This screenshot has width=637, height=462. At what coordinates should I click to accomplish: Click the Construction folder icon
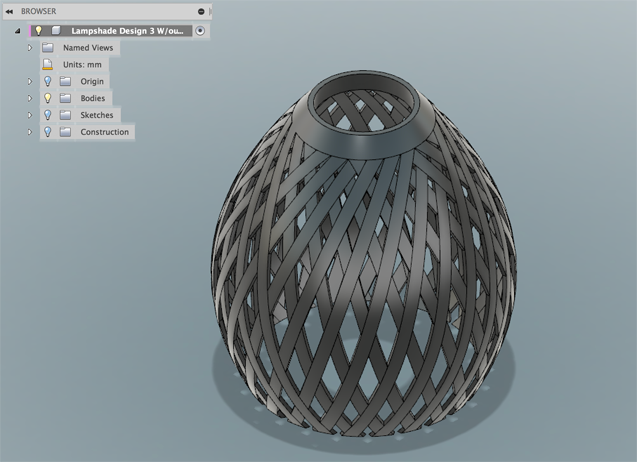click(x=65, y=132)
